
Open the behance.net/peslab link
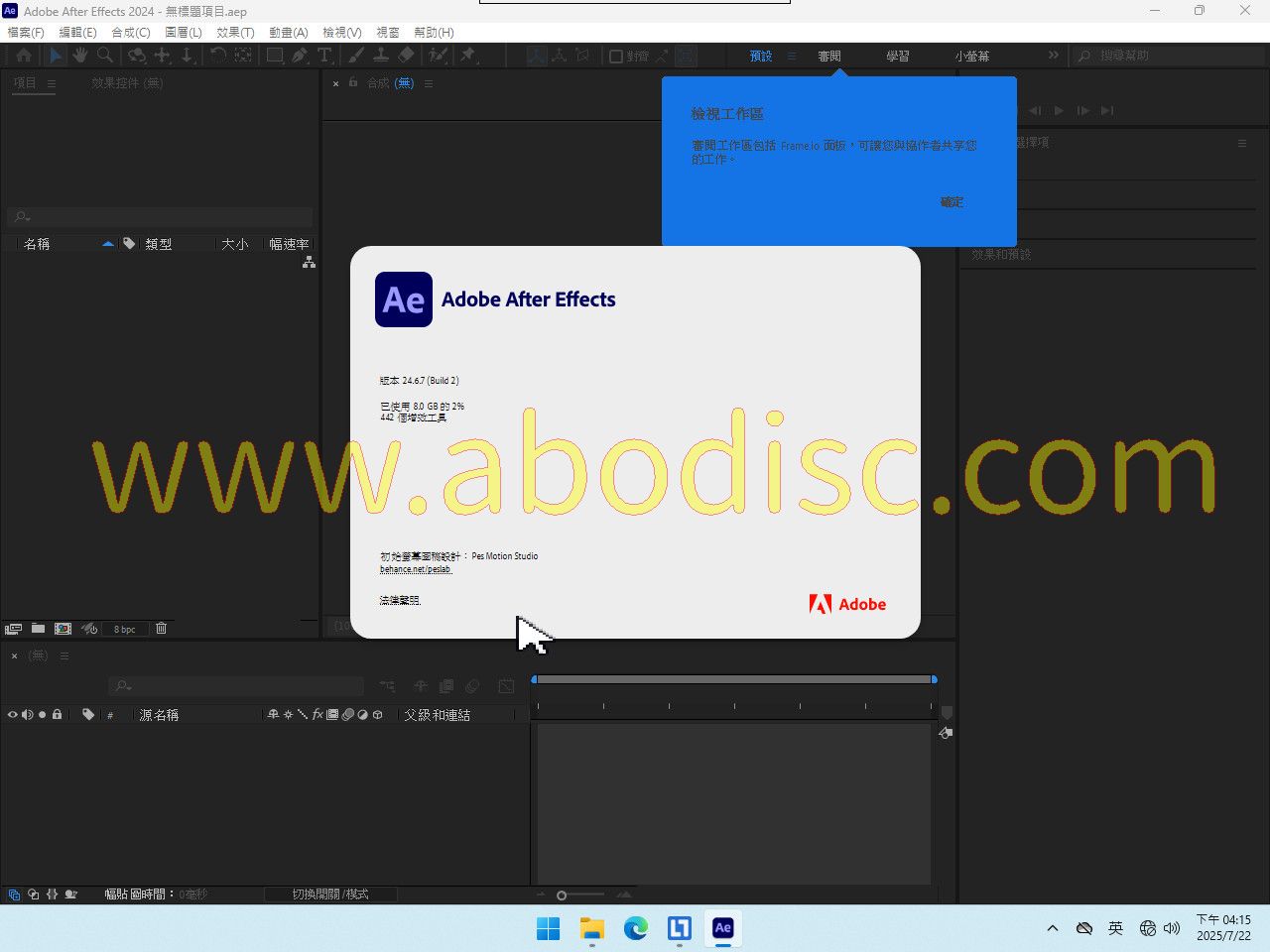point(416,569)
